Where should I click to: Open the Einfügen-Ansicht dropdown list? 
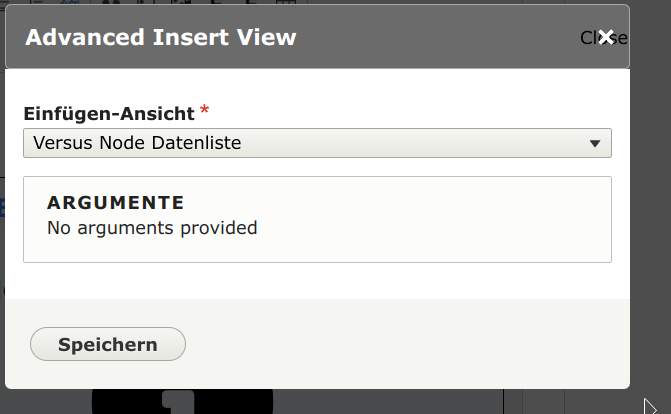[317, 143]
